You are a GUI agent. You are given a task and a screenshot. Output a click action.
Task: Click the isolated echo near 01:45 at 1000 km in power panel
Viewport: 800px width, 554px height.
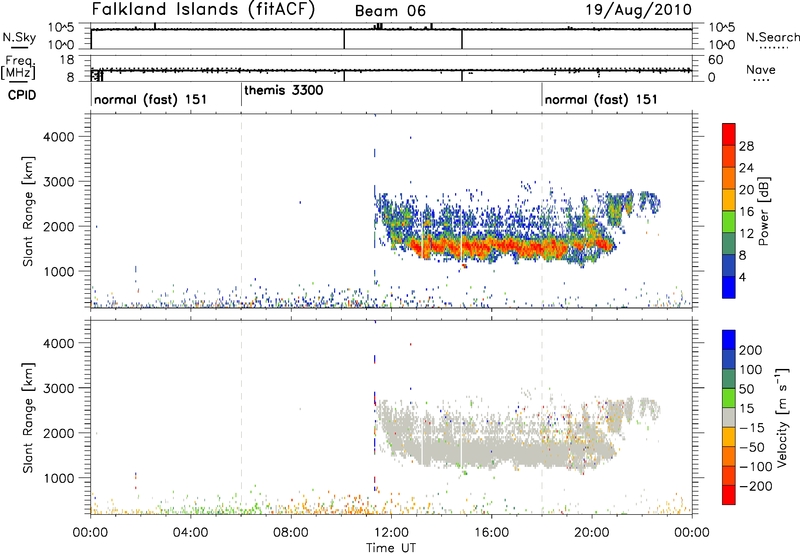pyautogui.click(x=136, y=269)
